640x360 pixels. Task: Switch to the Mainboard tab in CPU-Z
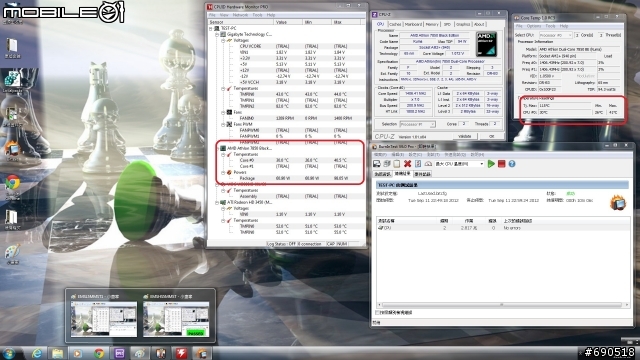point(413,24)
